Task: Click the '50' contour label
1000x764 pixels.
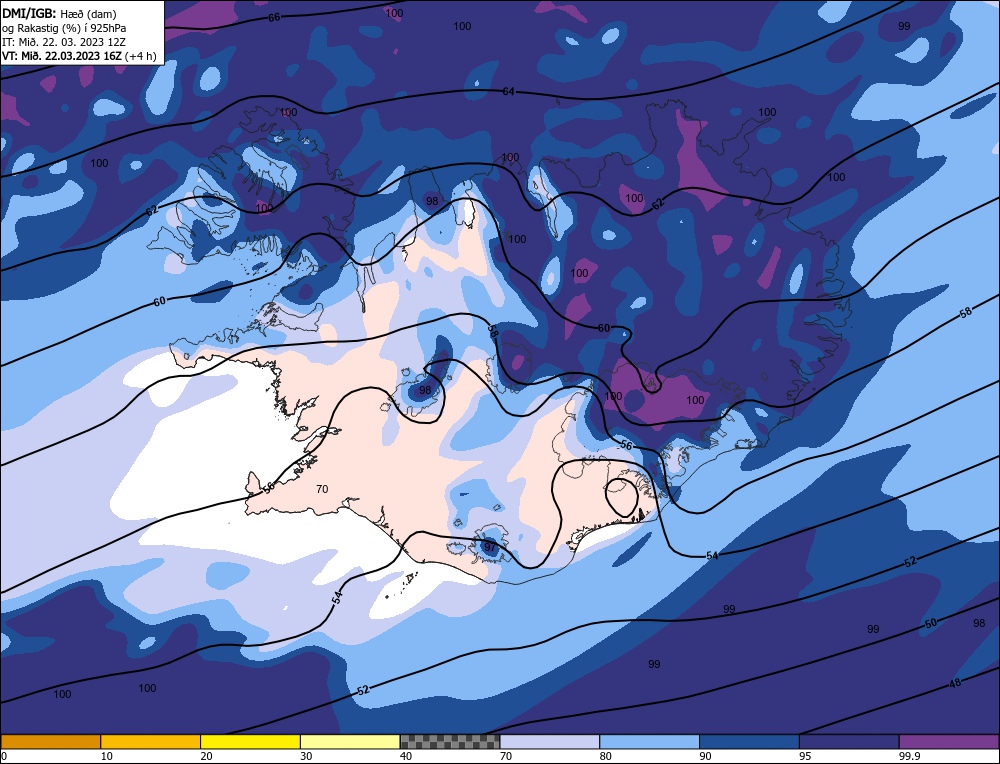Action: click(x=930, y=623)
